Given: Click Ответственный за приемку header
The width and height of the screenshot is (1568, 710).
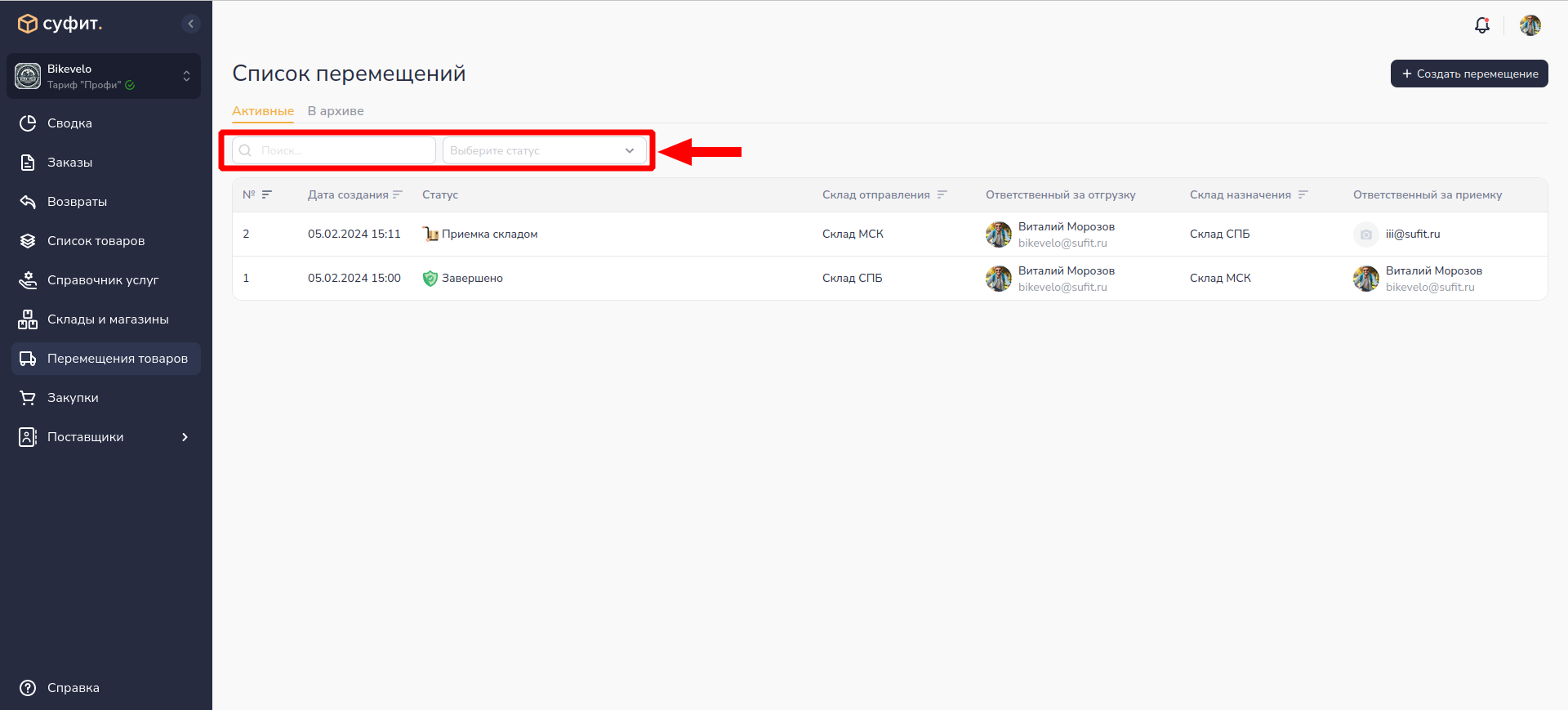Looking at the screenshot, I should click(1428, 194).
